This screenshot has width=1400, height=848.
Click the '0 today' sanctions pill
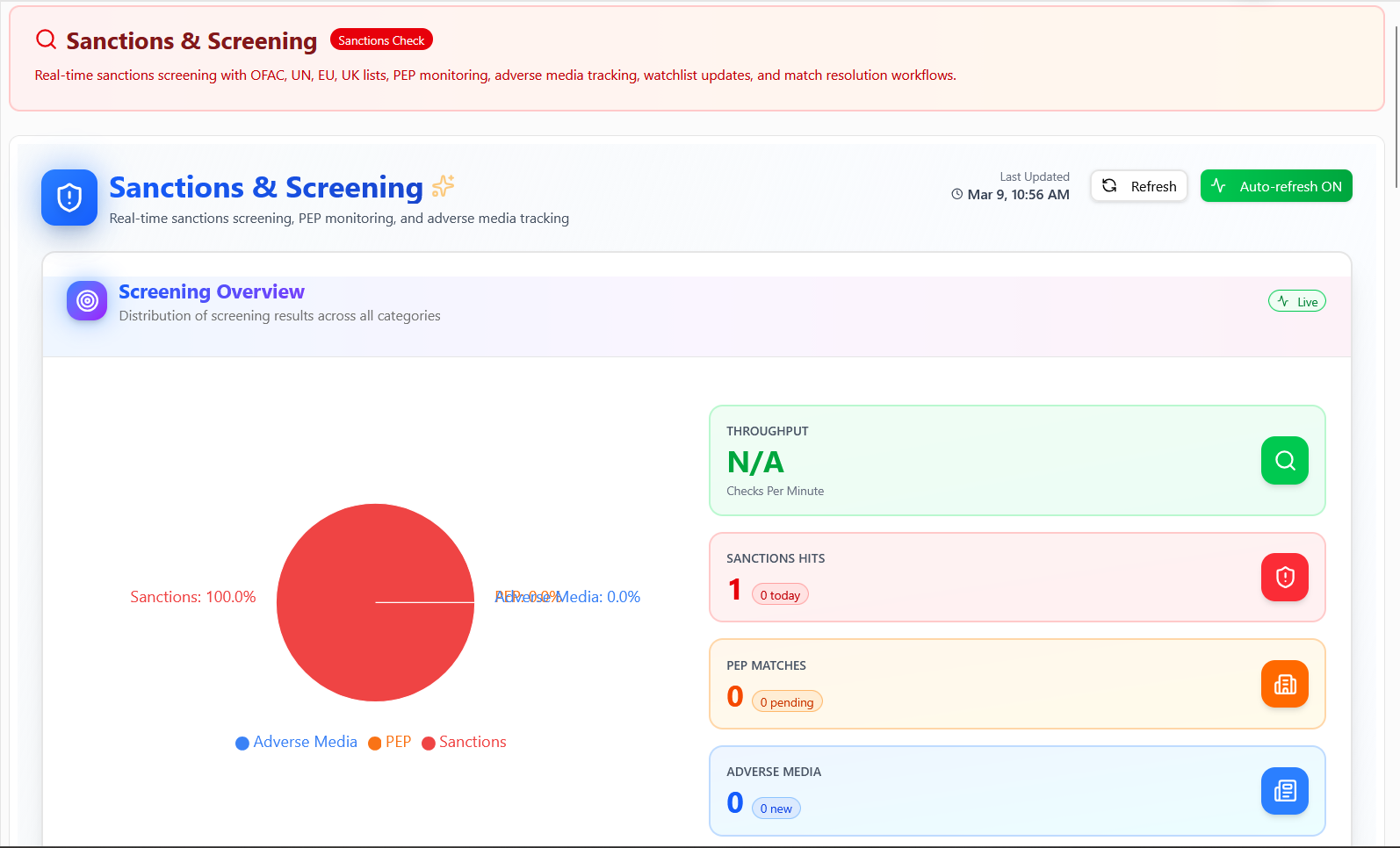click(780, 595)
